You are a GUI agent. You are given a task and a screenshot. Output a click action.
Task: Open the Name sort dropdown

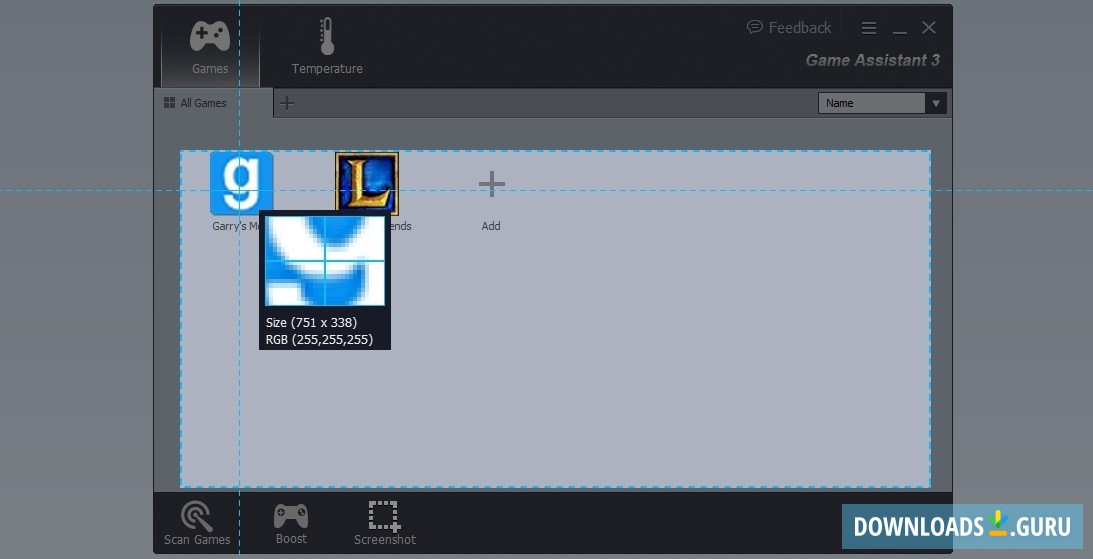click(x=882, y=103)
